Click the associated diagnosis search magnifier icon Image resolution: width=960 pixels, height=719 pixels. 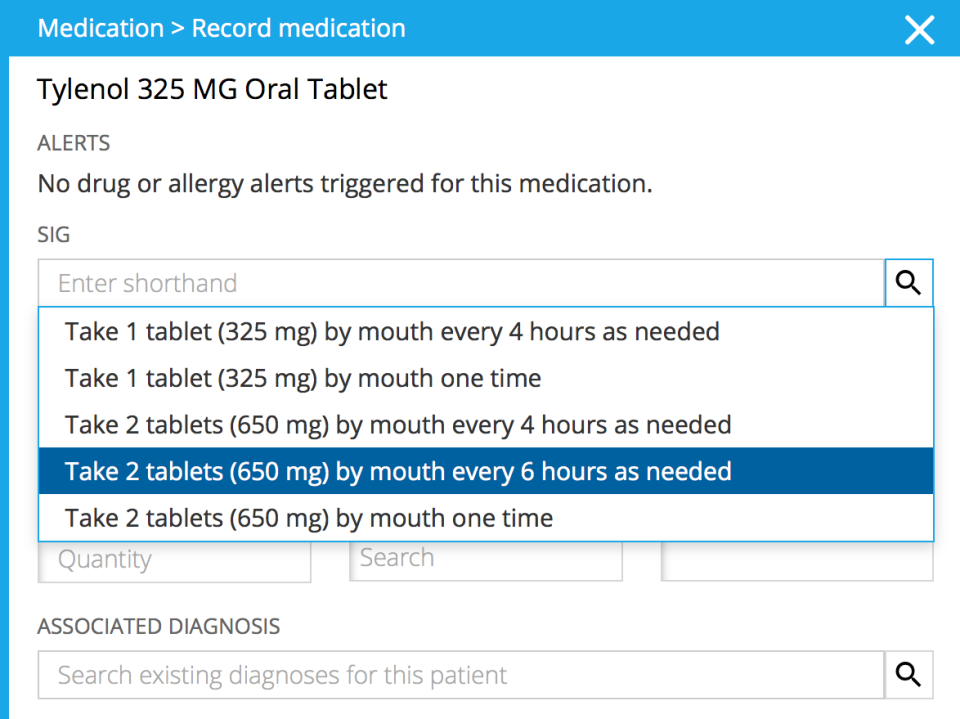[908, 675]
